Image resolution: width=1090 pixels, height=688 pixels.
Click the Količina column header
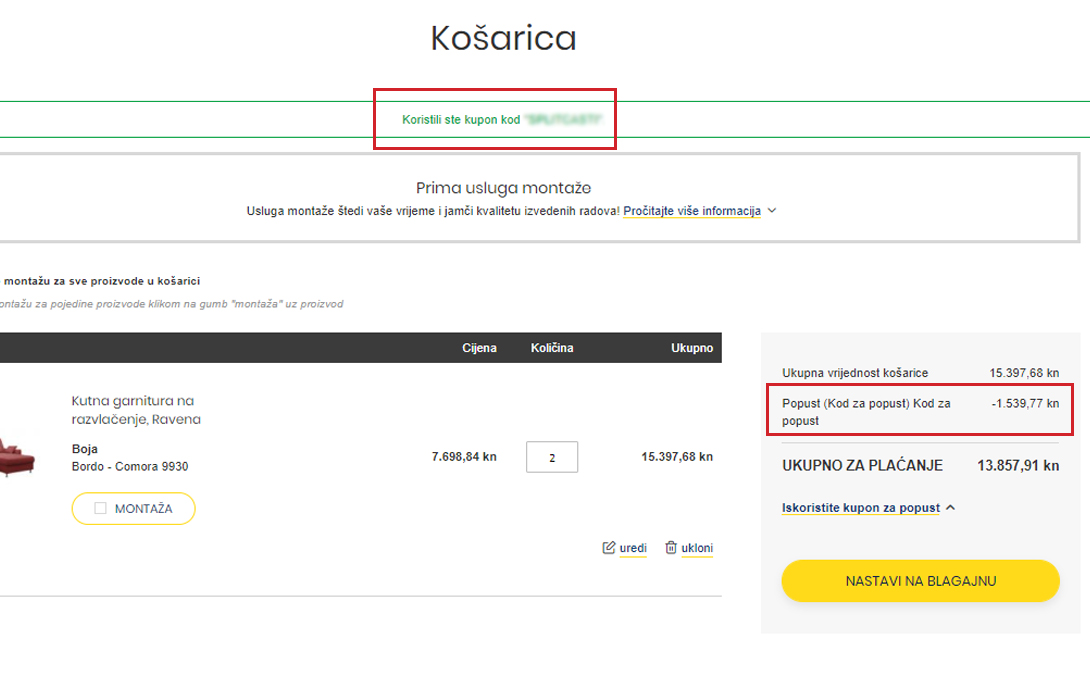click(552, 348)
